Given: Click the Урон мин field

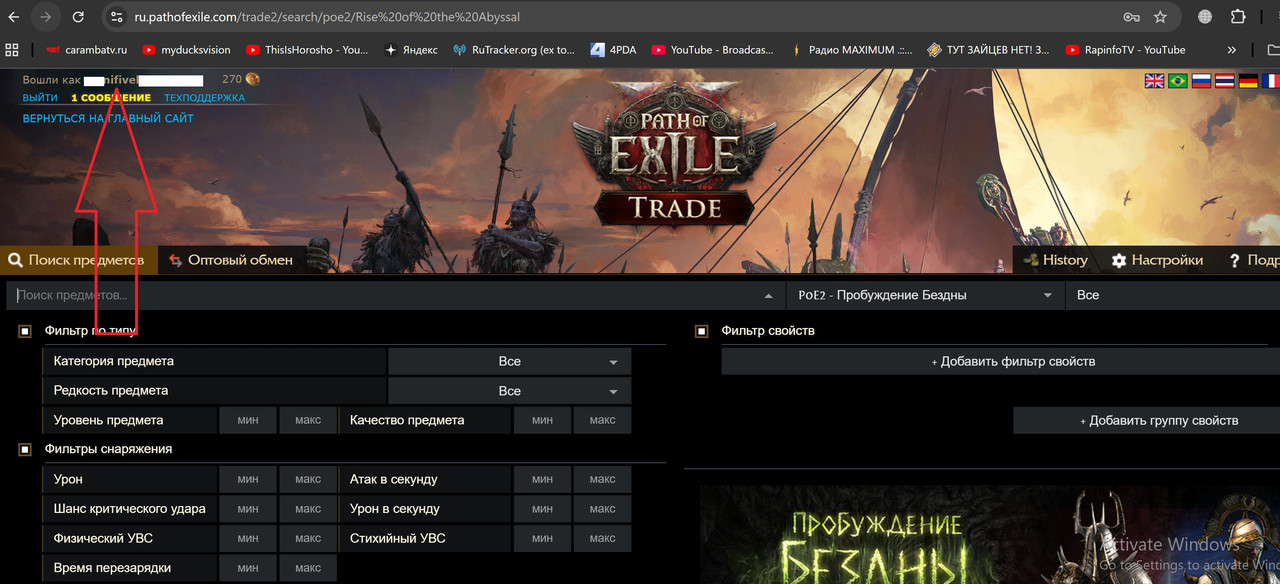Looking at the screenshot, I should tap(248, 479).
